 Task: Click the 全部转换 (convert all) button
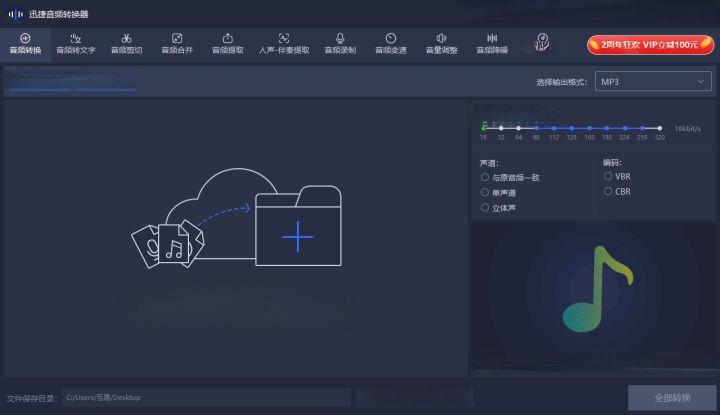[x=671, y=397]
